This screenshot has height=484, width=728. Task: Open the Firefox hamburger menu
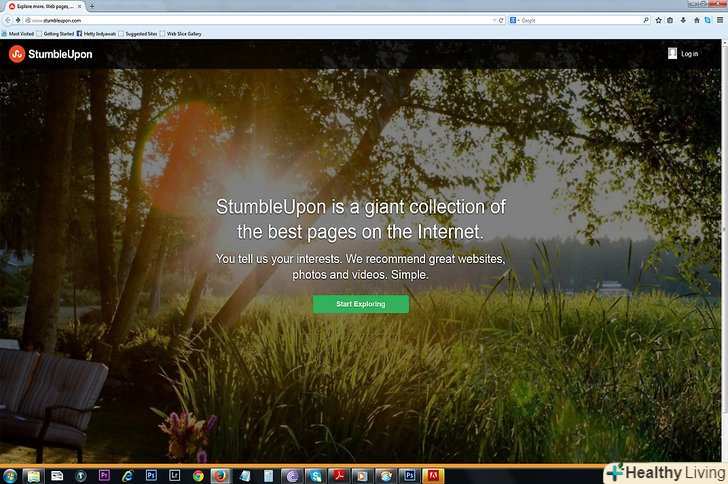tap(720, 20)
